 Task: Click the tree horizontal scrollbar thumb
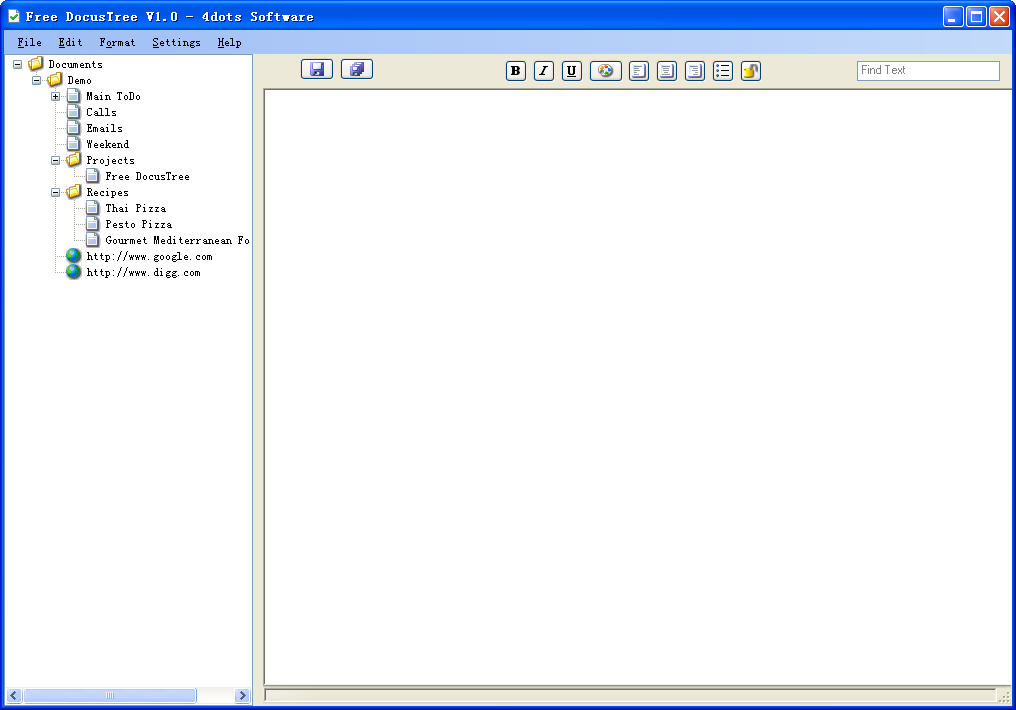[110, 696]
